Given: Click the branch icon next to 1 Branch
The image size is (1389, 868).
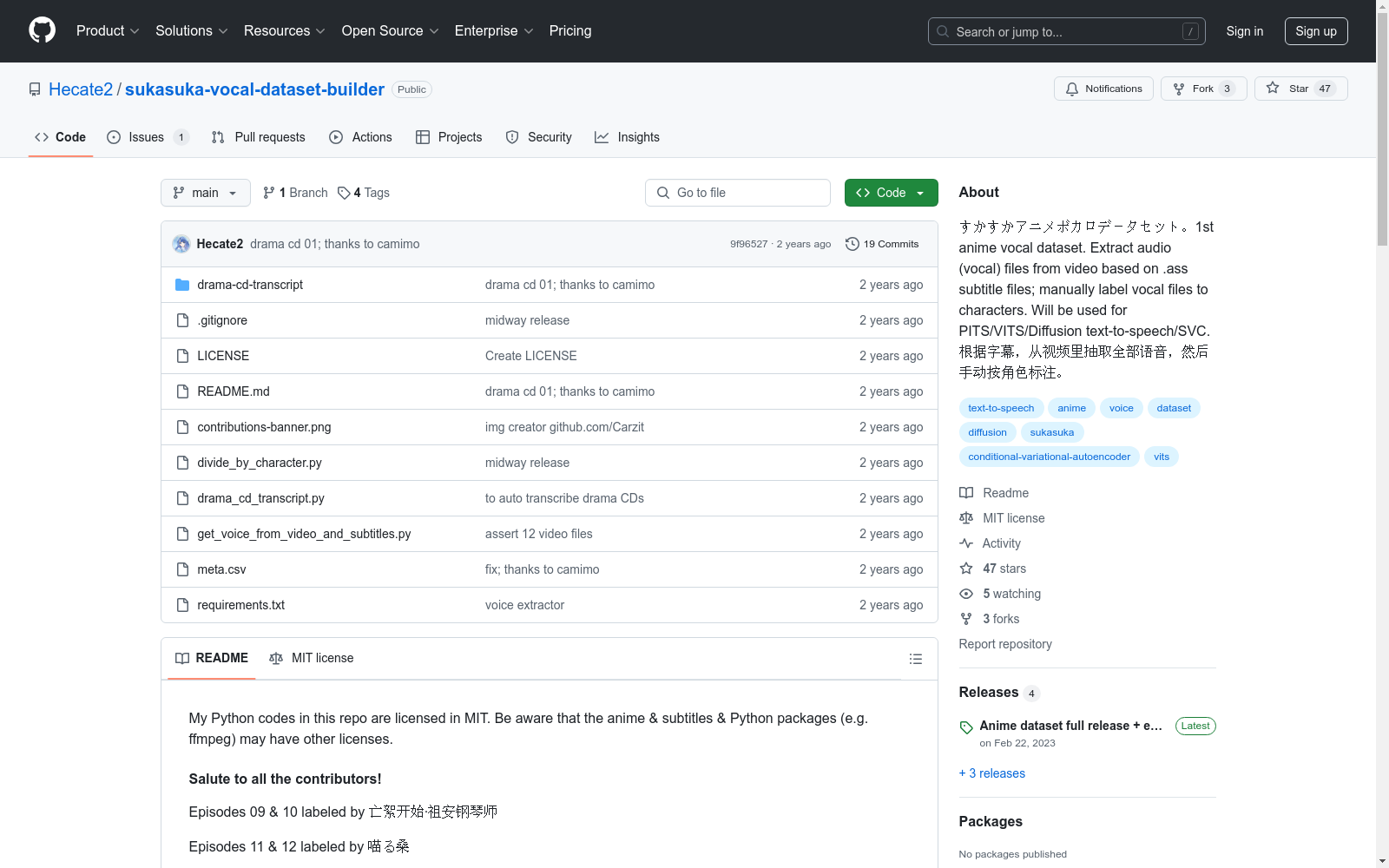Looking at the screenshot, I should coord(269,193).
